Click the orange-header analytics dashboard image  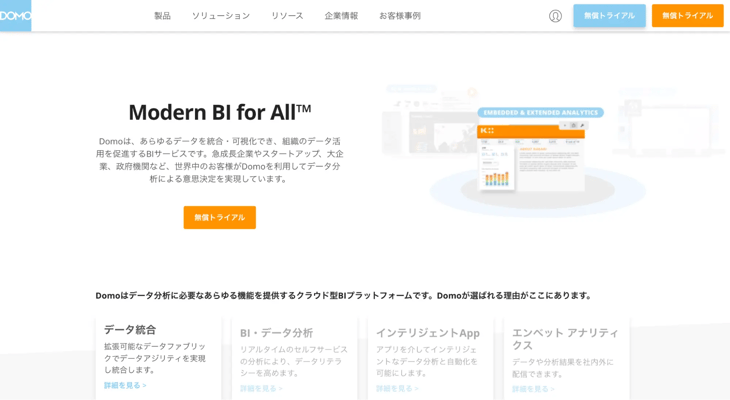click(x=531, y=158)
